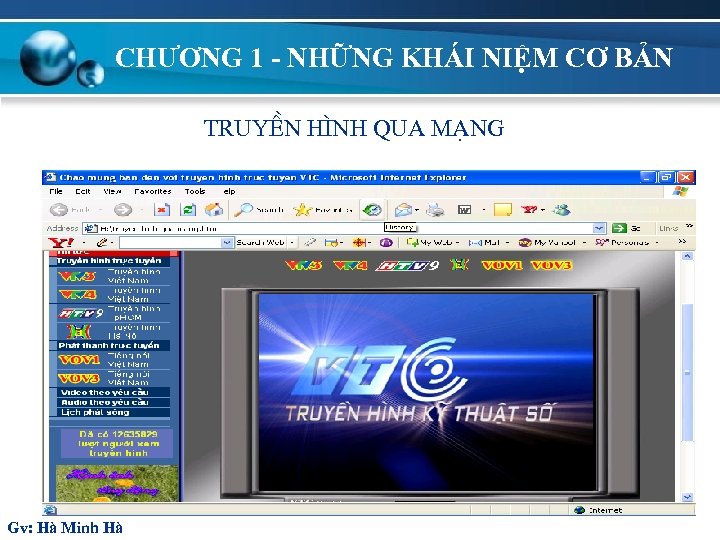Click VOV3 logo in left sidebar

click(79, 378)
